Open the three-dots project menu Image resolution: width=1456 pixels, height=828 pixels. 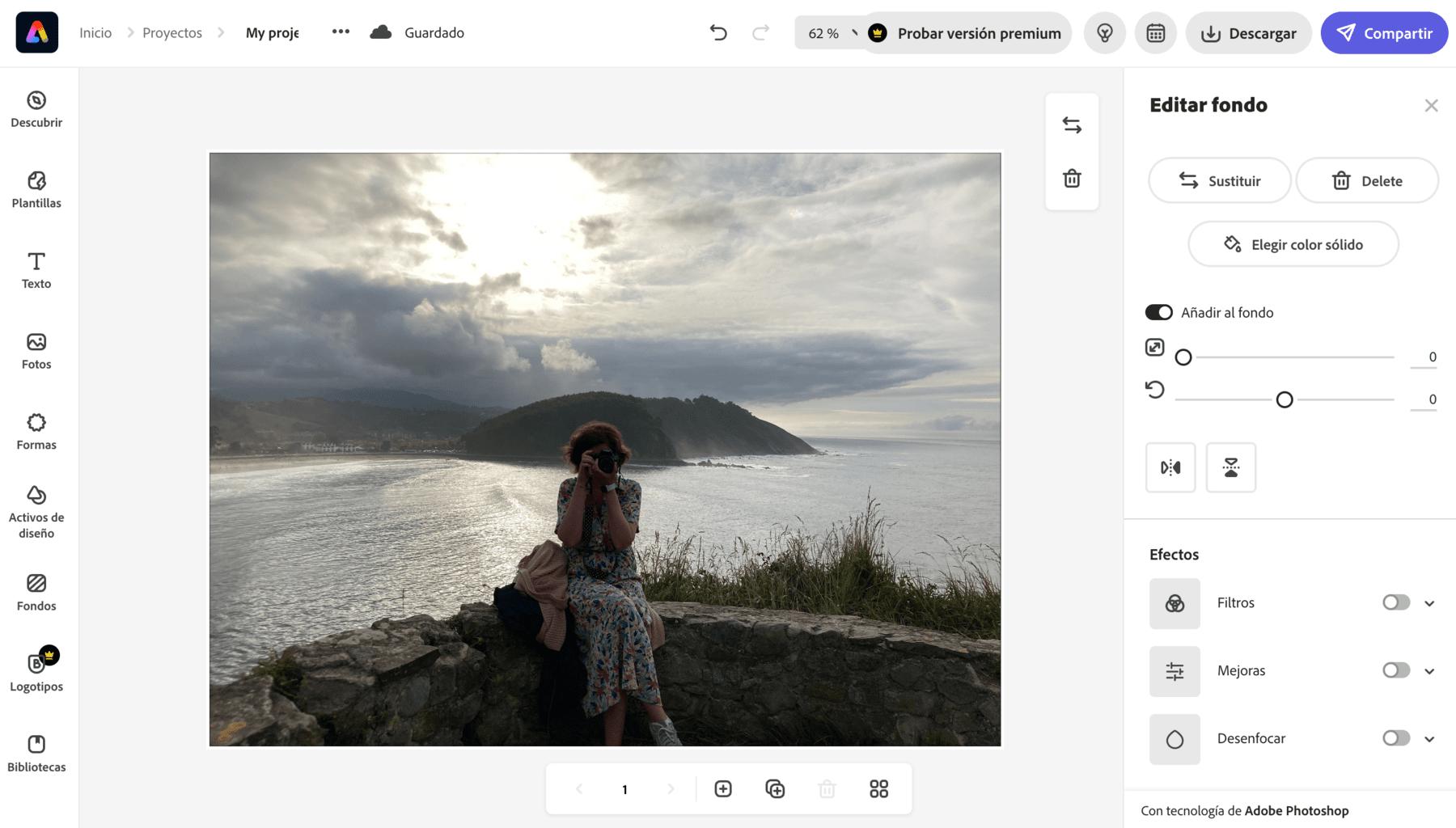[341, 32]
